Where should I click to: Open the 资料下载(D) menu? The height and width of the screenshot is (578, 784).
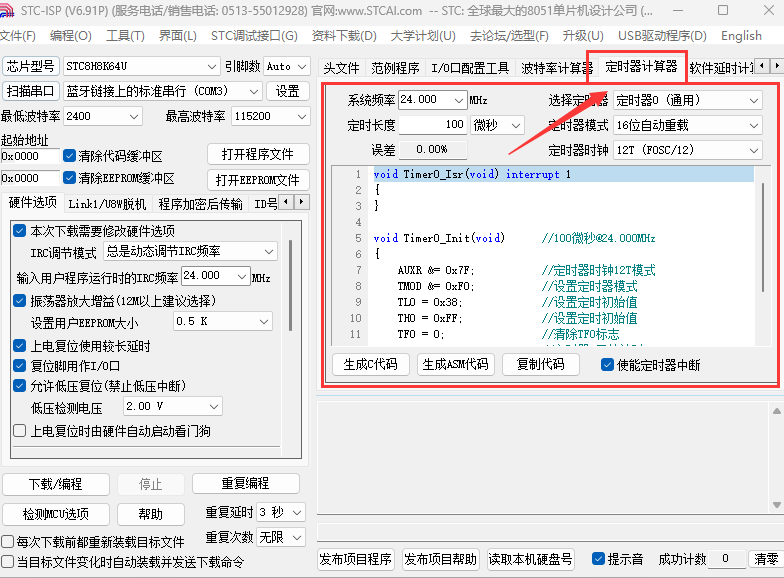[344, 36]
